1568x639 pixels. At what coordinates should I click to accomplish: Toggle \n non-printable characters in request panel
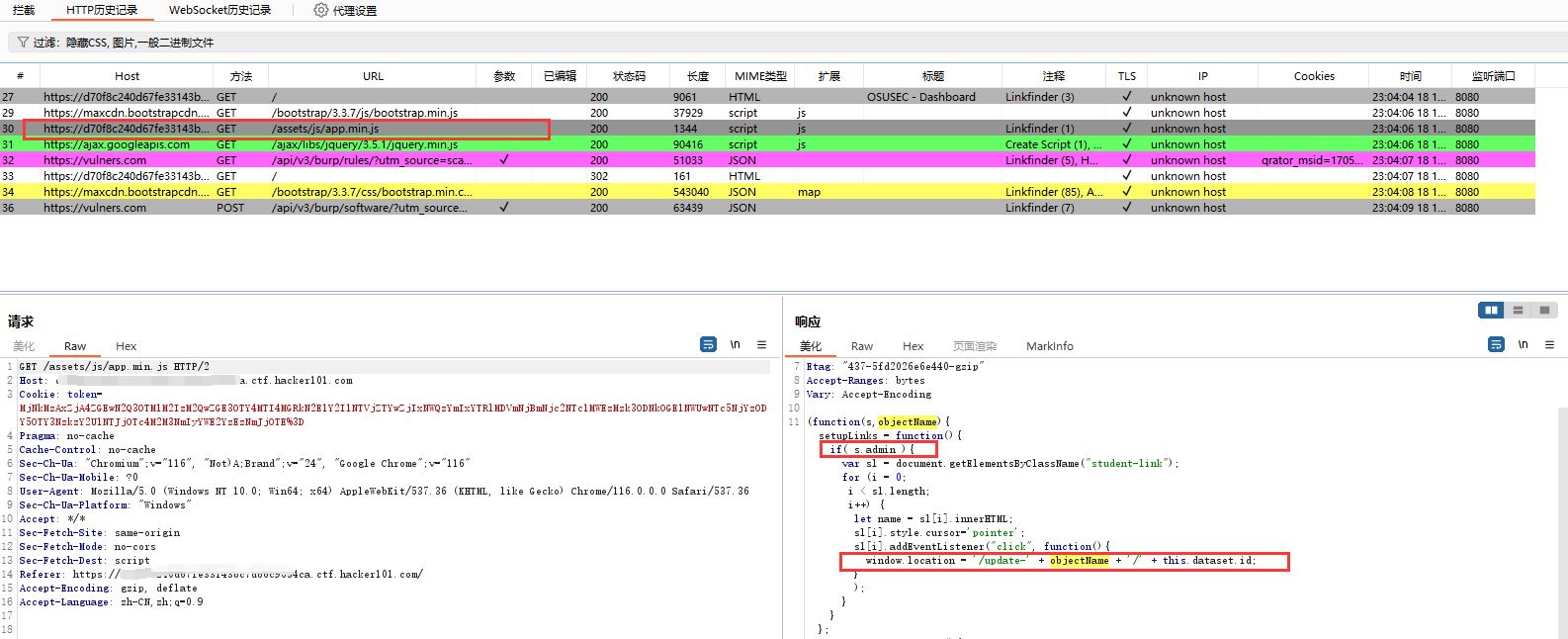[x=736, y=344]
